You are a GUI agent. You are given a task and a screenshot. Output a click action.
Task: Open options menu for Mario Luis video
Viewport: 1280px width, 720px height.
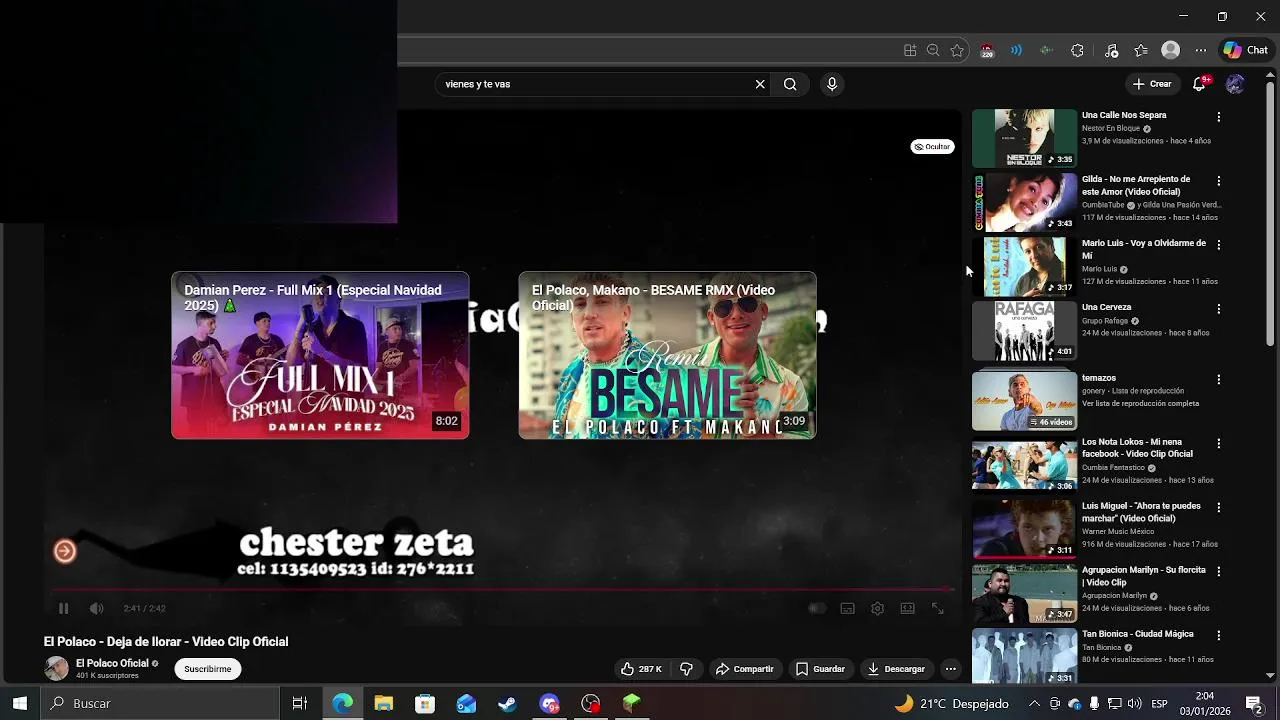pyautogui.click(x=1219, y=245)
